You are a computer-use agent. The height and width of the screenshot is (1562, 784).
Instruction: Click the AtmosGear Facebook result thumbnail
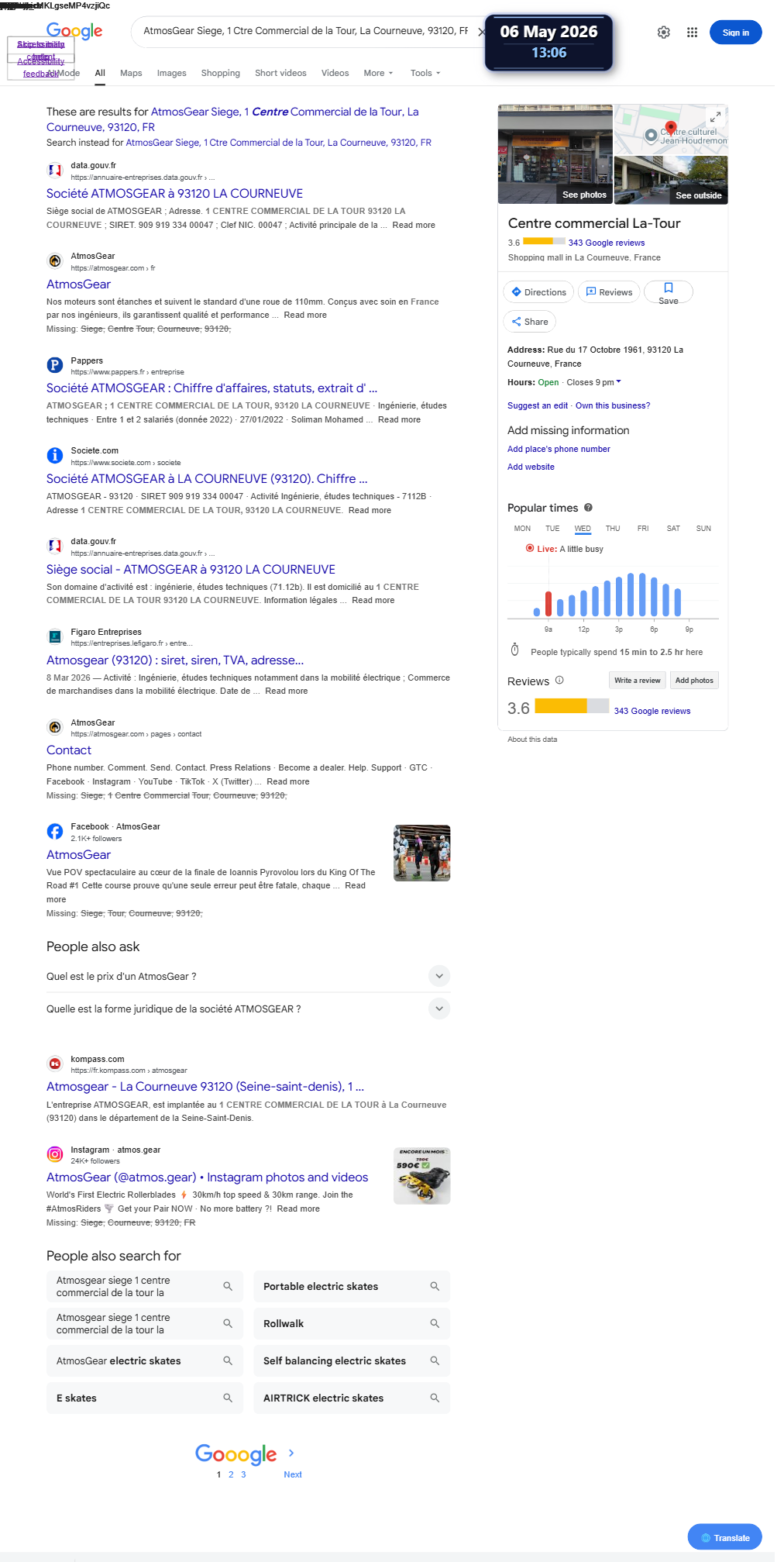click(x=421, y=853)
